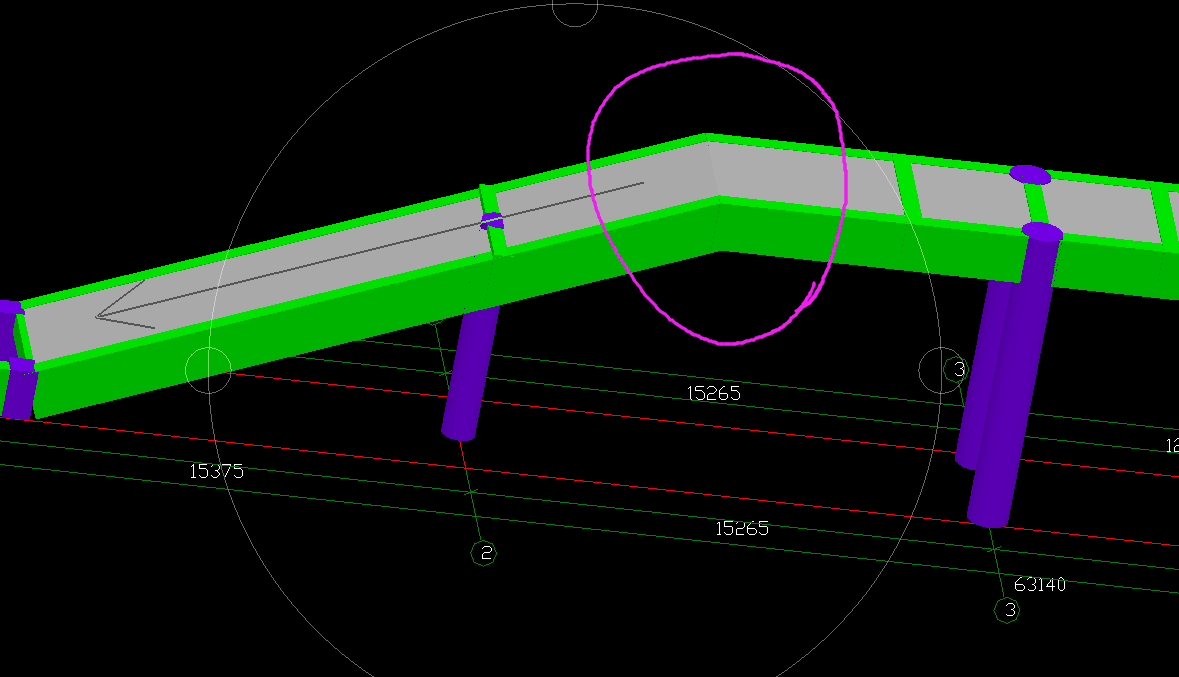Select the purple ellipse column top on the beam
1179x677 pixels.
click(x=1030, y=175)
